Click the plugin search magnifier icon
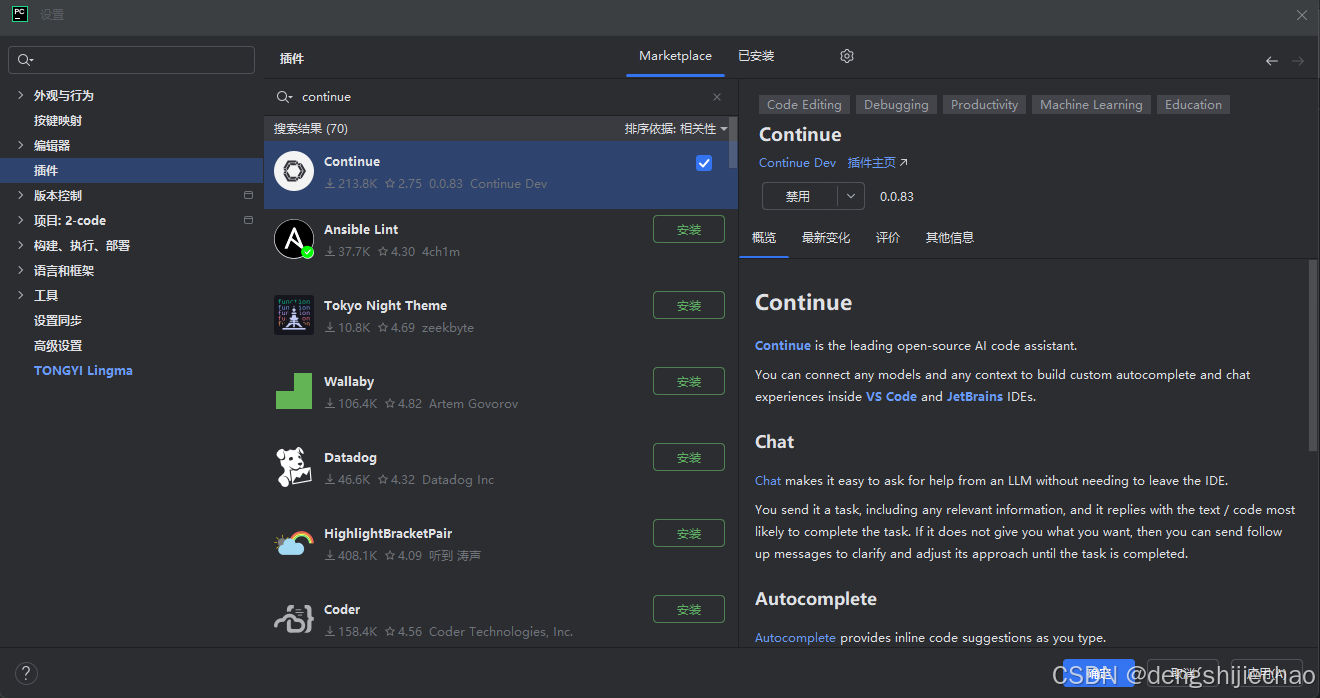The image size is (1320, 698). [x=285, y=97]
